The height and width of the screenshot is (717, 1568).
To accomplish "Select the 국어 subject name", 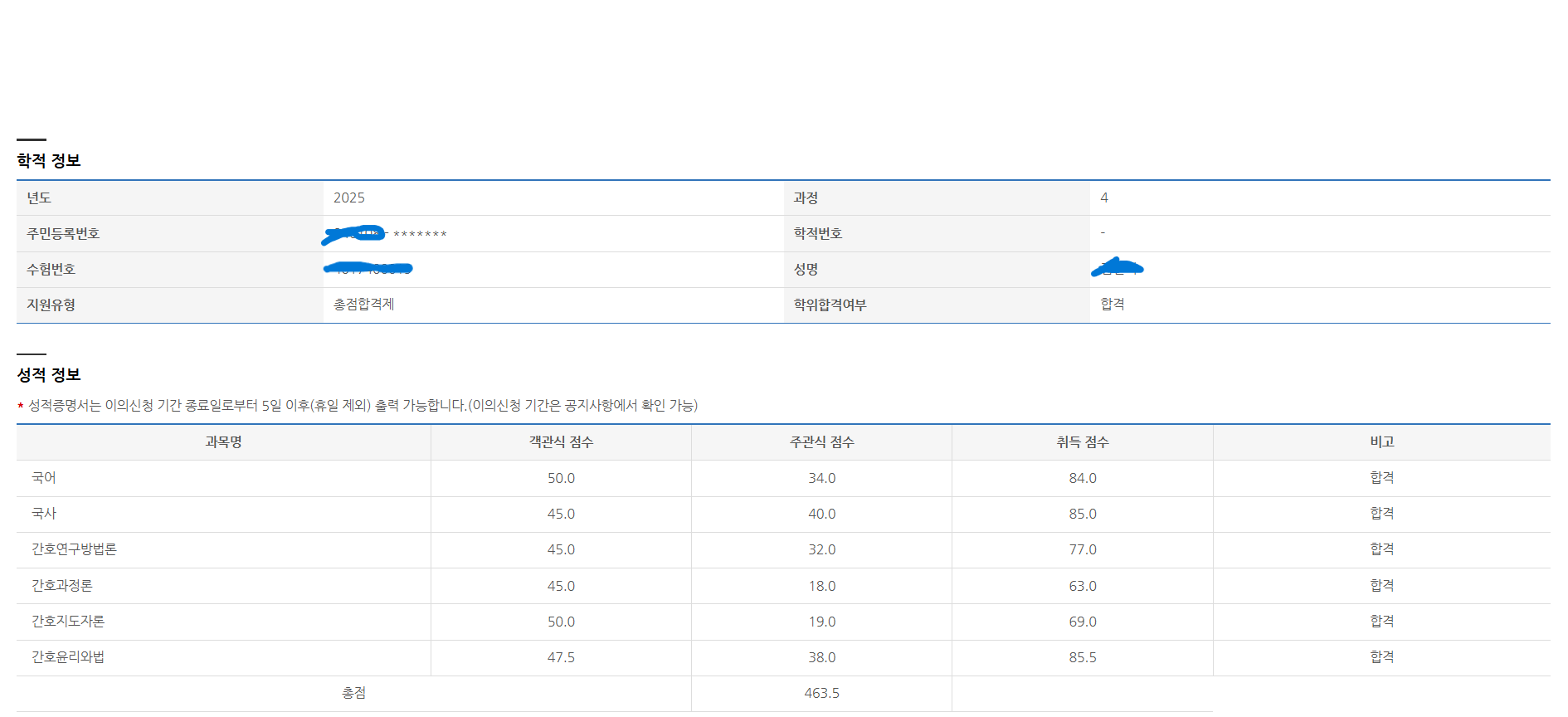I will tap(44, 478).
